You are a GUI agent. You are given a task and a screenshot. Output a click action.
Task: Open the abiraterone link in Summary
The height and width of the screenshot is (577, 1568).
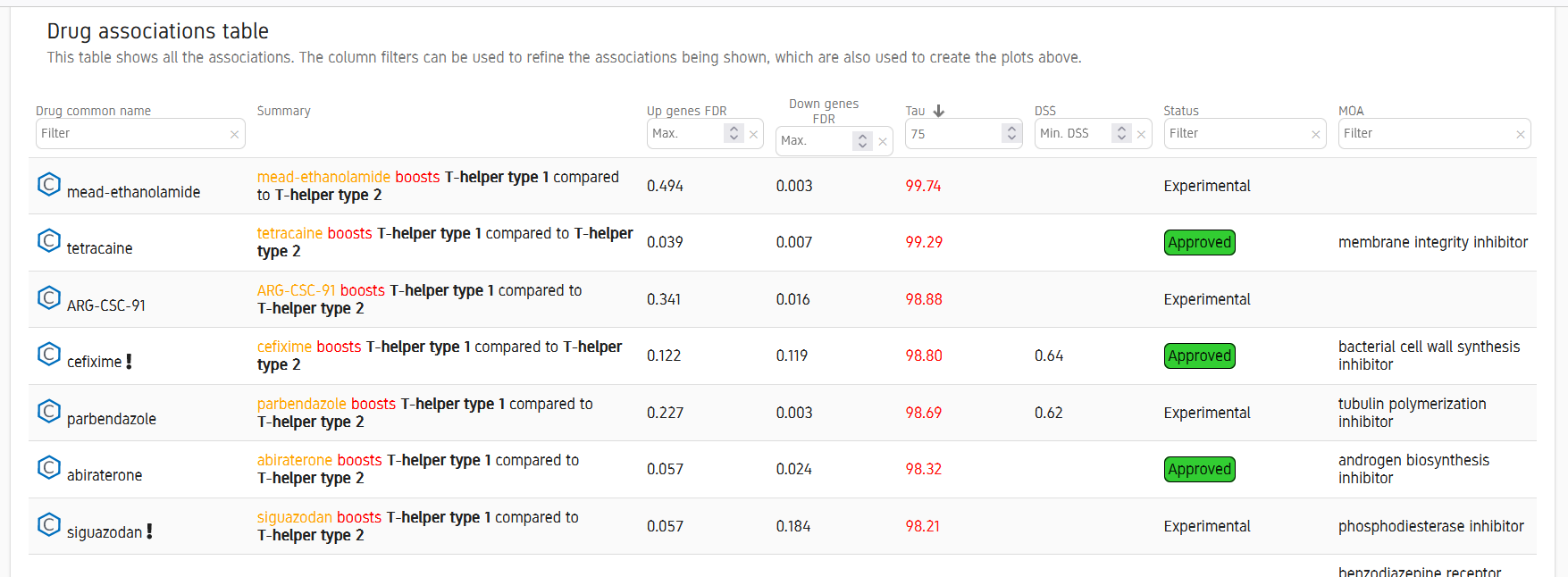point(295,460)
